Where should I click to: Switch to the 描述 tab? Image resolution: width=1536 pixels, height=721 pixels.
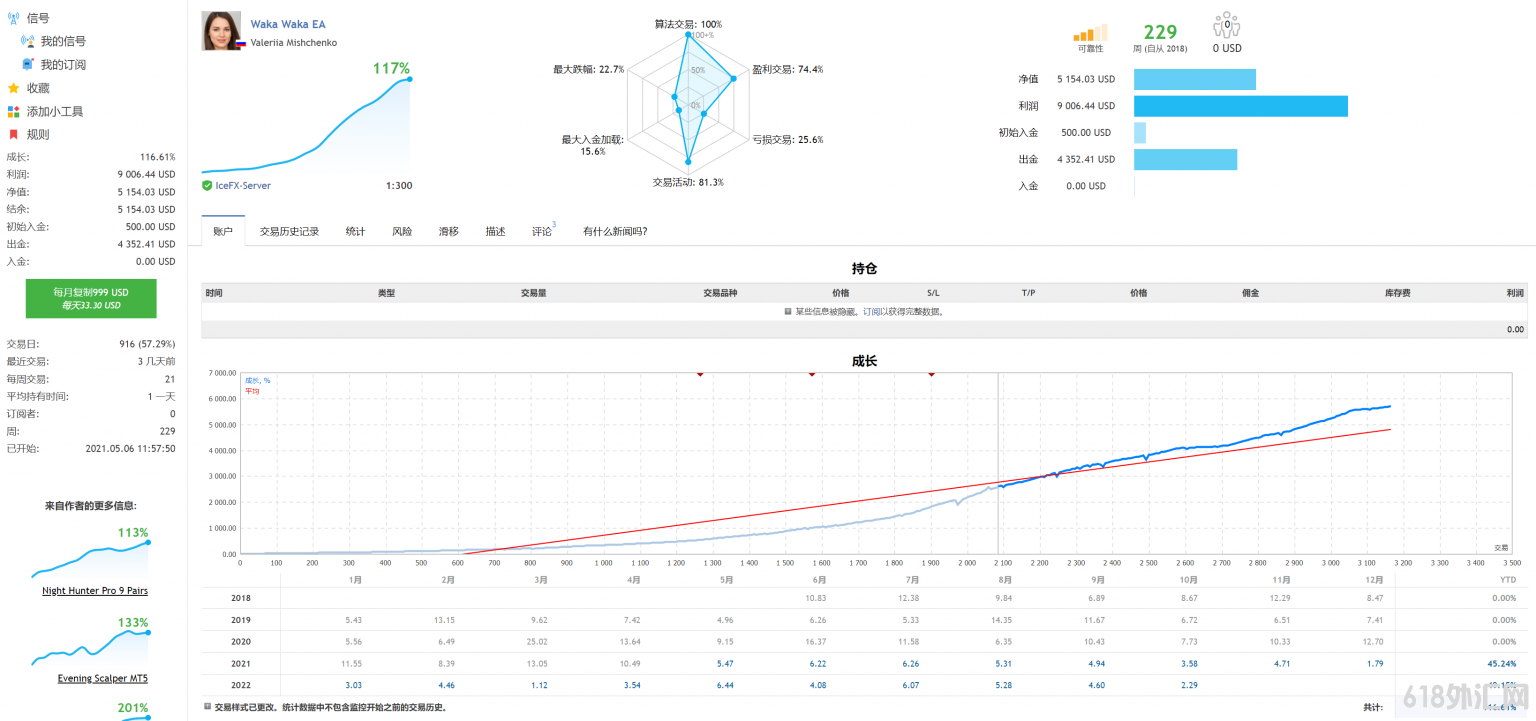pos(495,231)
